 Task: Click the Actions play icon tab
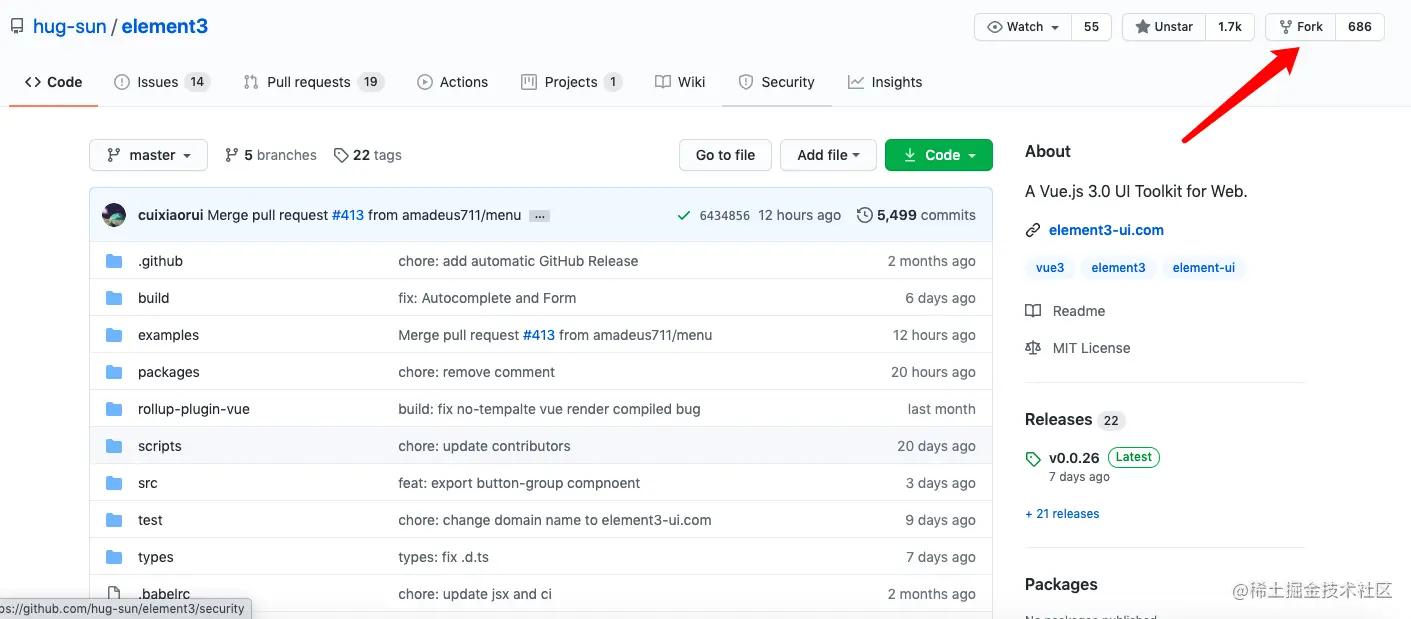[x=425, y=82]
